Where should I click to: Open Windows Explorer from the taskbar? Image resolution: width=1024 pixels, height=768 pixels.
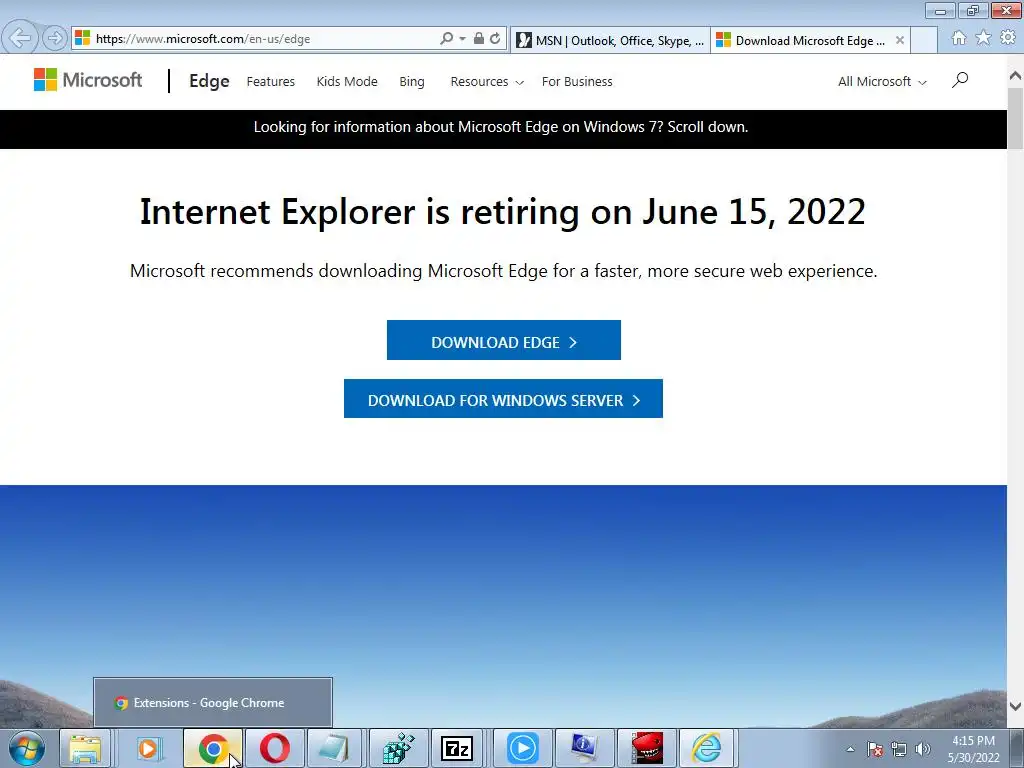tap(85, 748)
